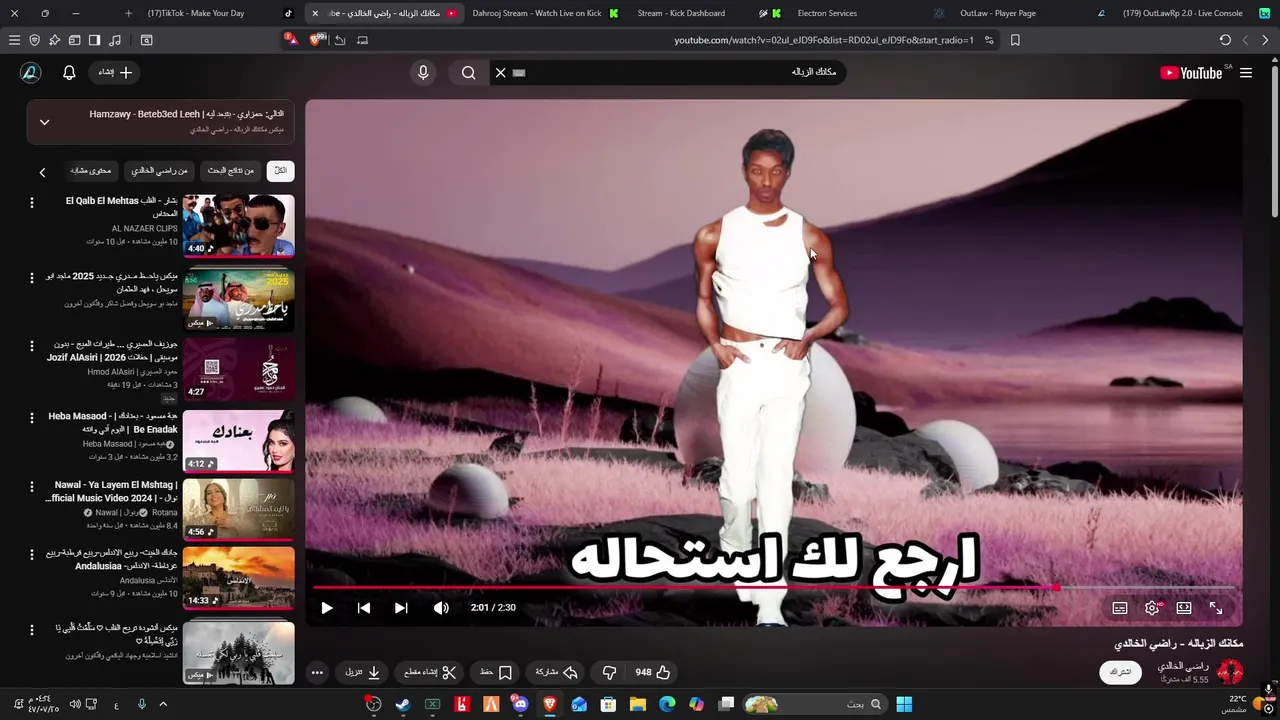
Task: Play the paused YouTube video
Action: (327, 608)
